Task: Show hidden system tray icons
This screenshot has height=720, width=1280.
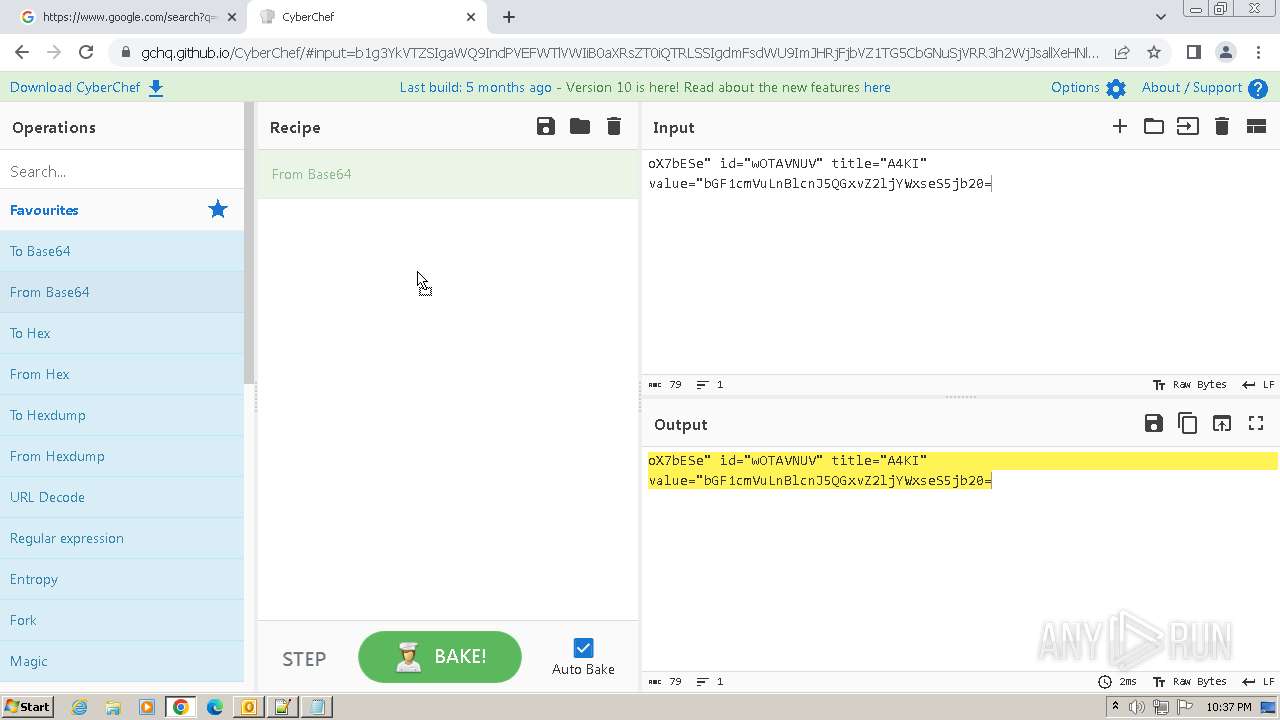Action: [1115, 707]
